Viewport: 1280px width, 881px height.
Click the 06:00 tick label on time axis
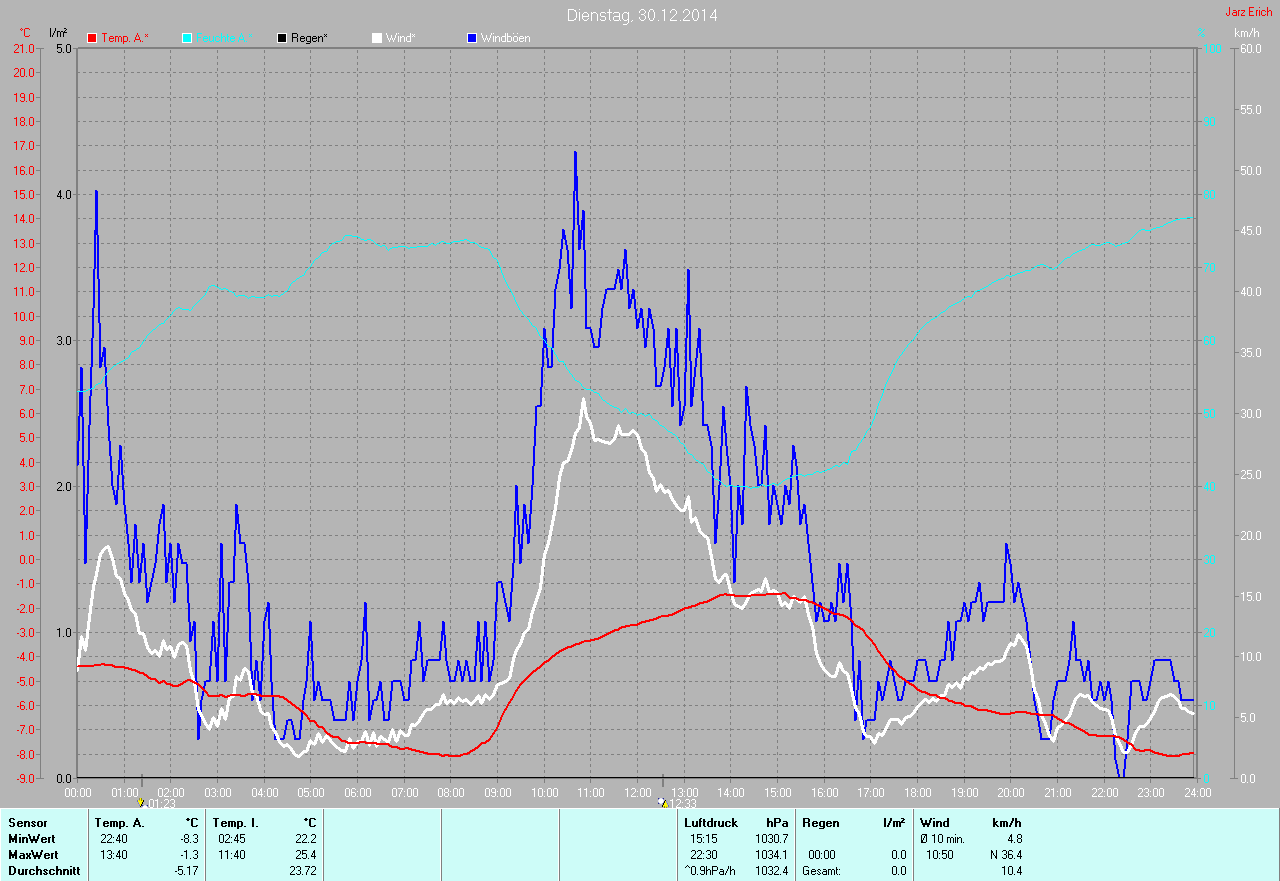tap(357, 792)
